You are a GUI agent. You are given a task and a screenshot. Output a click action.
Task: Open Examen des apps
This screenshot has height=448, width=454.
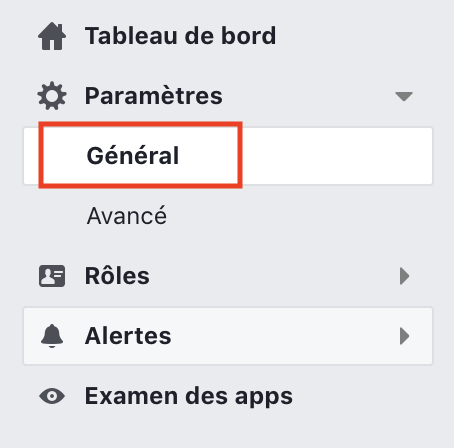(189, 396)
